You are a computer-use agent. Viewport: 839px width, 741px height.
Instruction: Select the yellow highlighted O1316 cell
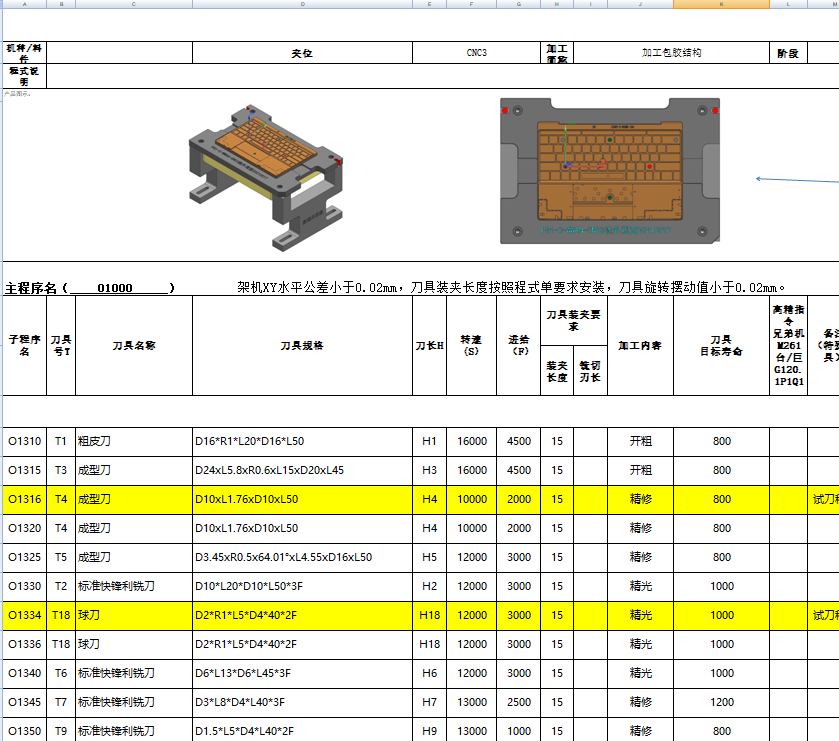click(x=25, y=498)
